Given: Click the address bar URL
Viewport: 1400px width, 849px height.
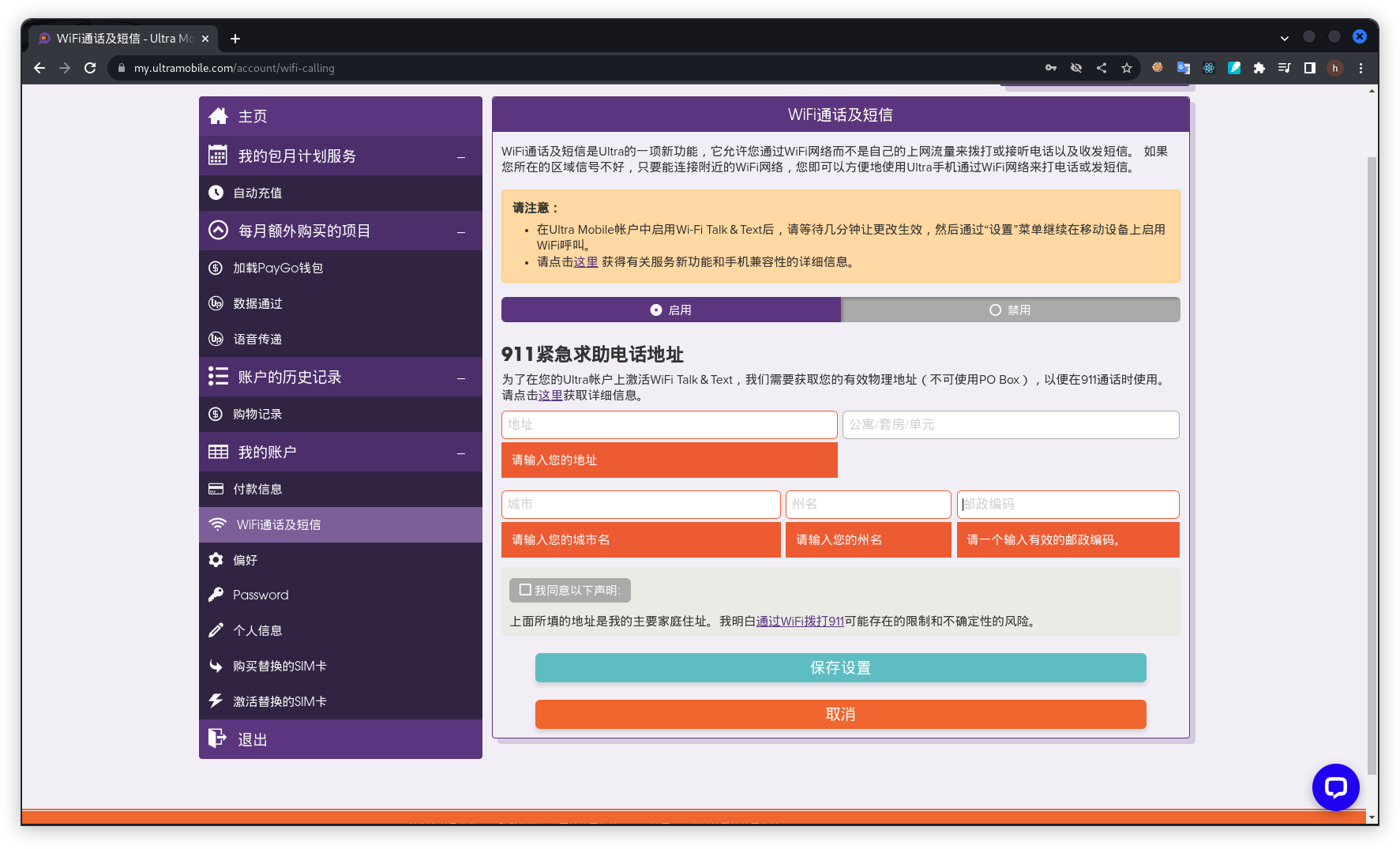Looking at the screenshot, I should pos(234,68).
